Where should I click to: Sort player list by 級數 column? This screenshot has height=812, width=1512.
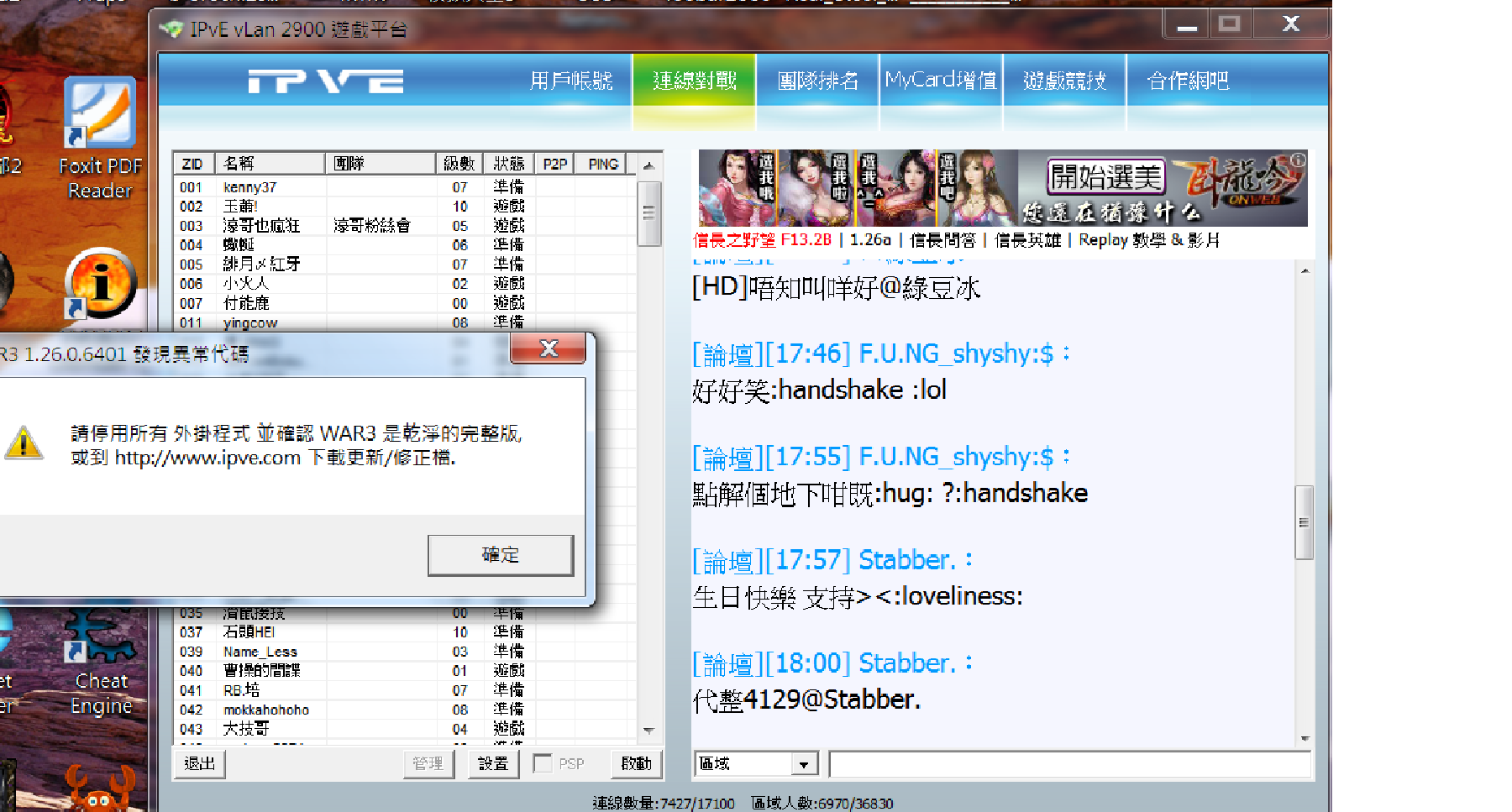pos(459,164)
